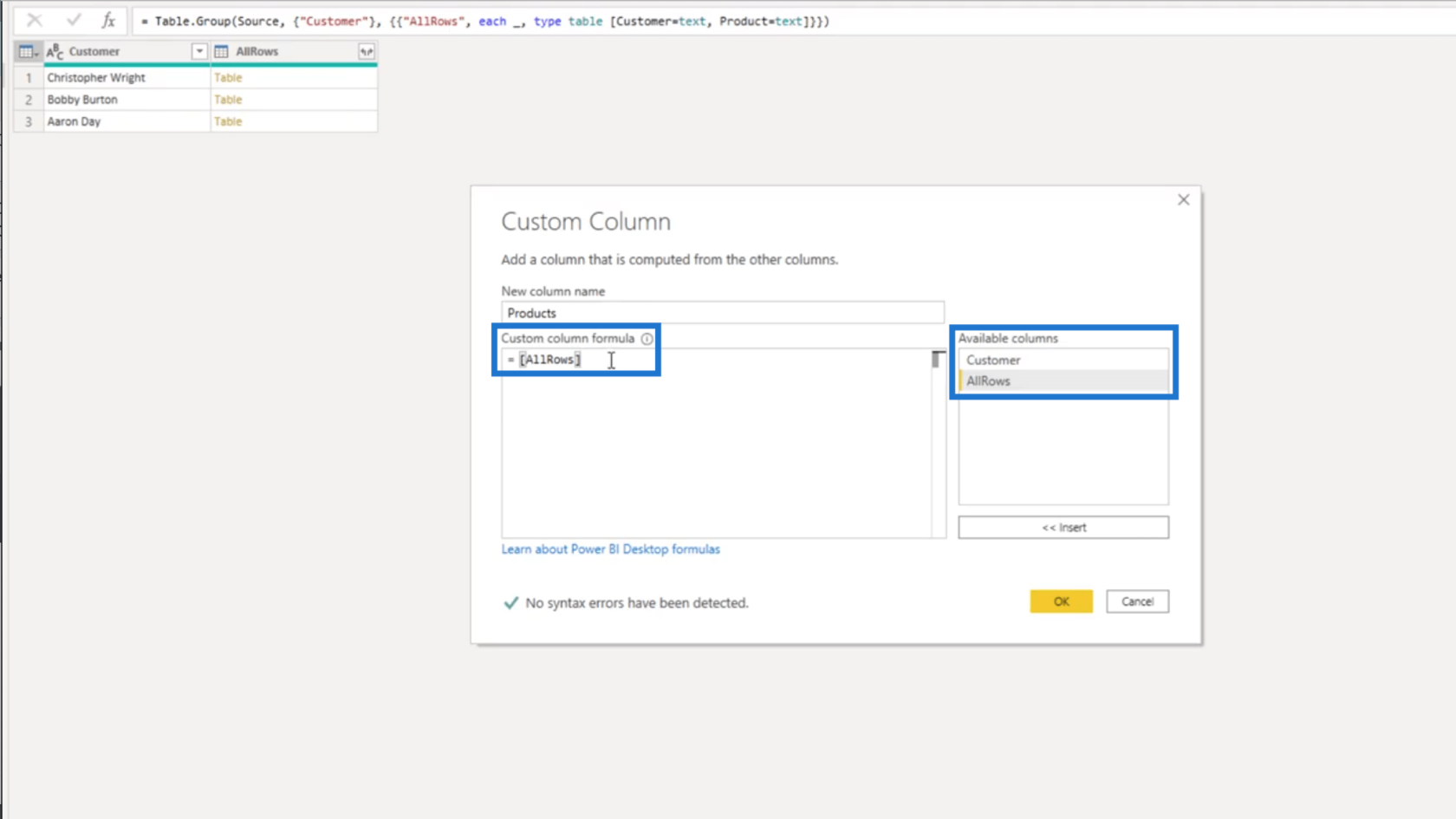The height and width of the screenshot is (819, 1456).
Task: Click the << Insert button
Action: [x=1063, y=527]
